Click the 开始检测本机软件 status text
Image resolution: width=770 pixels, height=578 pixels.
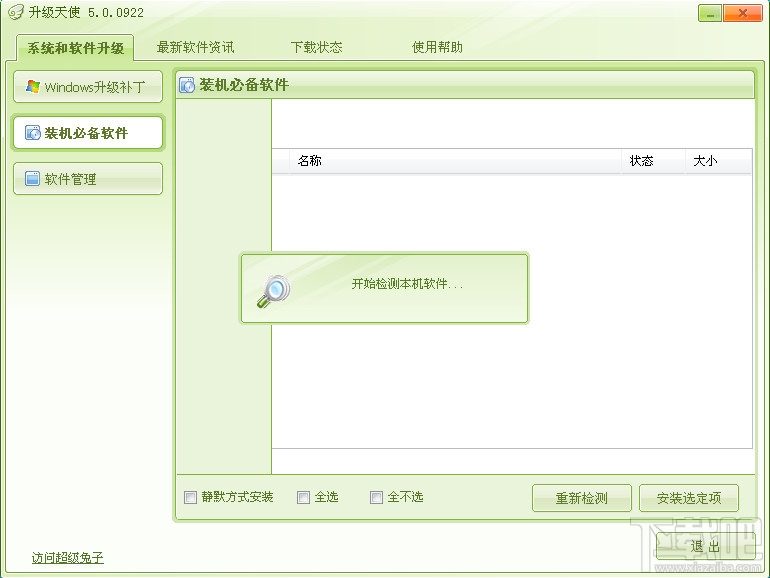point(407,283)
